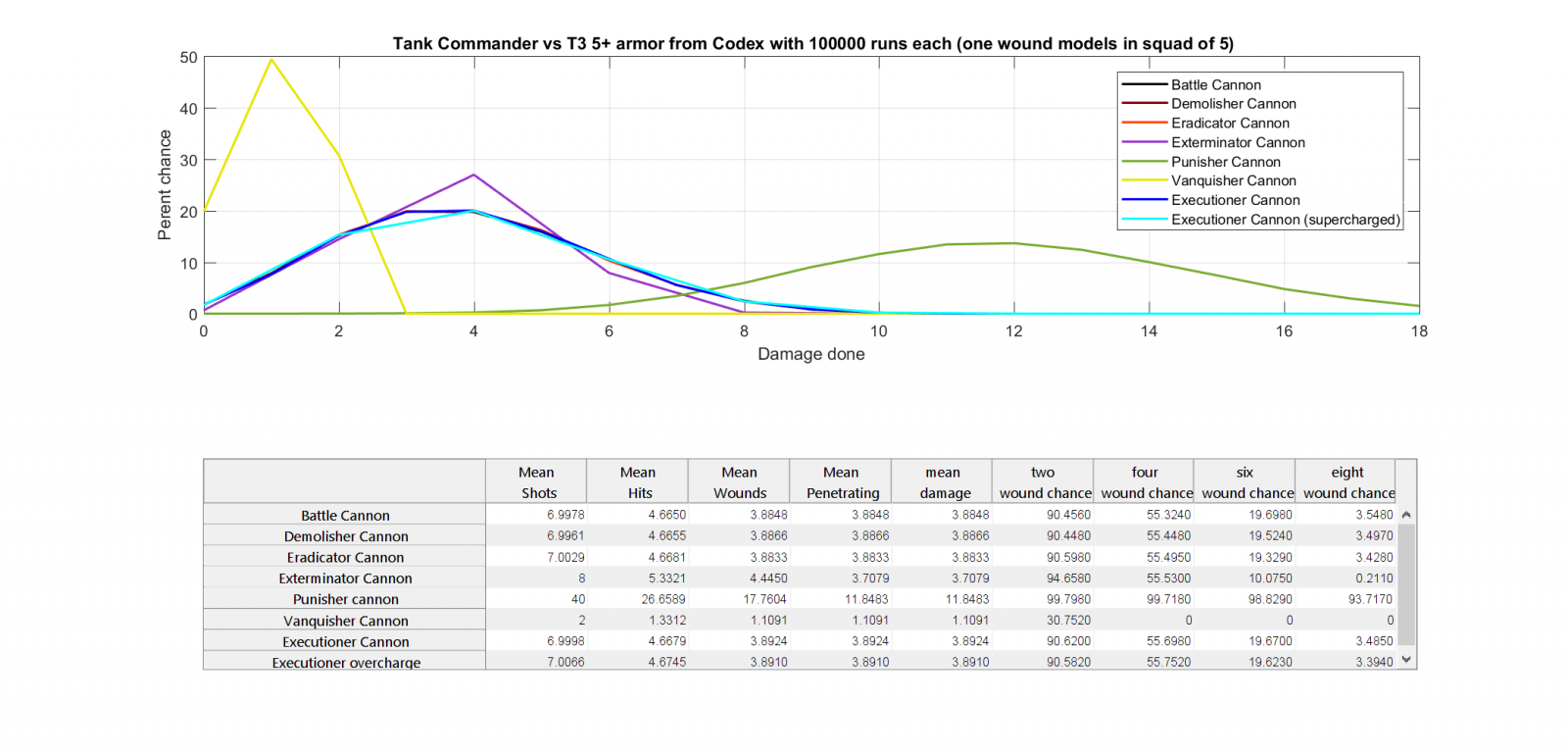This screenshot has height=753, width=1568.
Task: Click the table scrollbar down arrow
Action: (x=1406, y=660)
